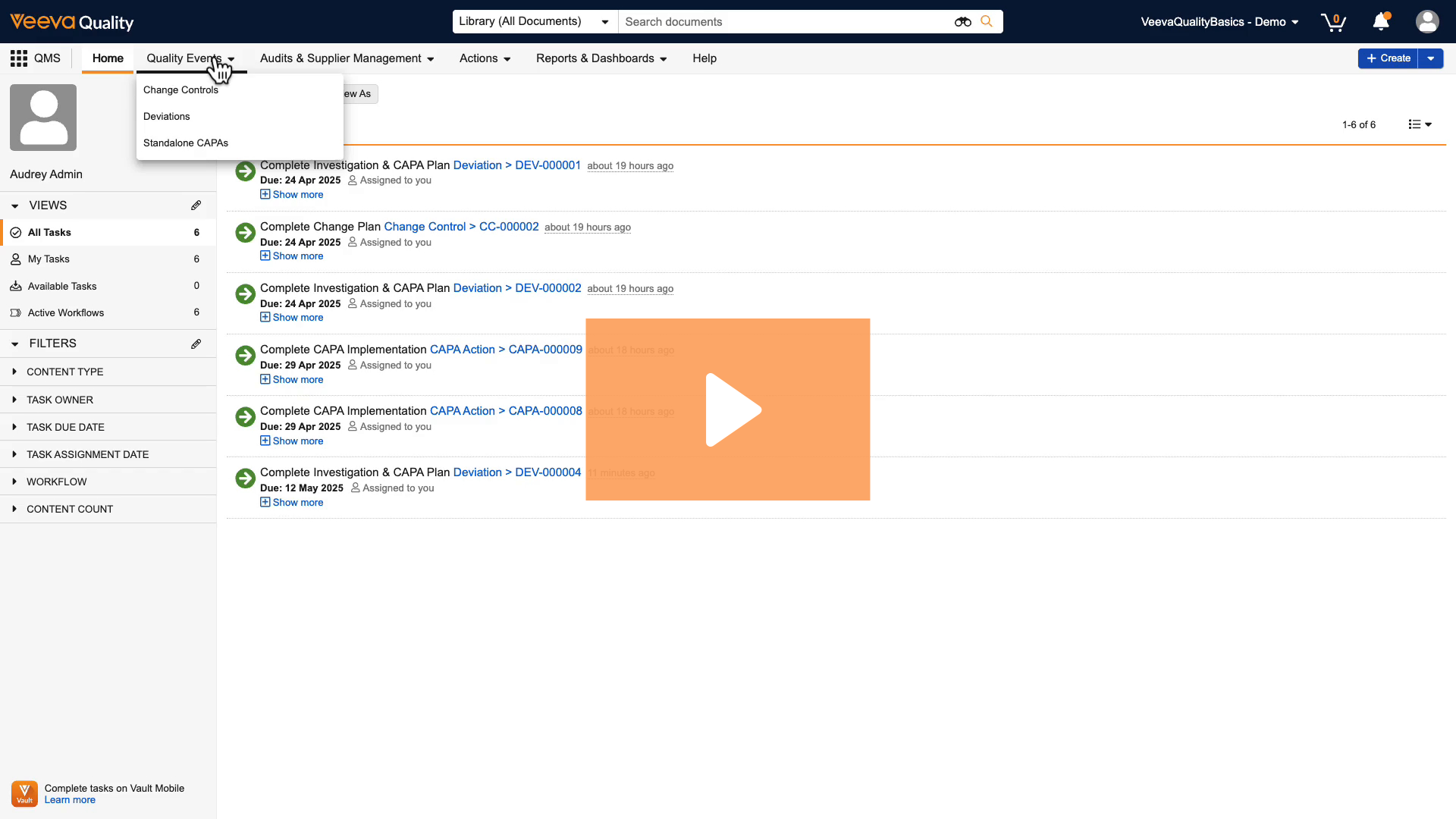Expand the CONTENT TYPE filter
Screen dimensions: 1456x819
click(64, 372)
